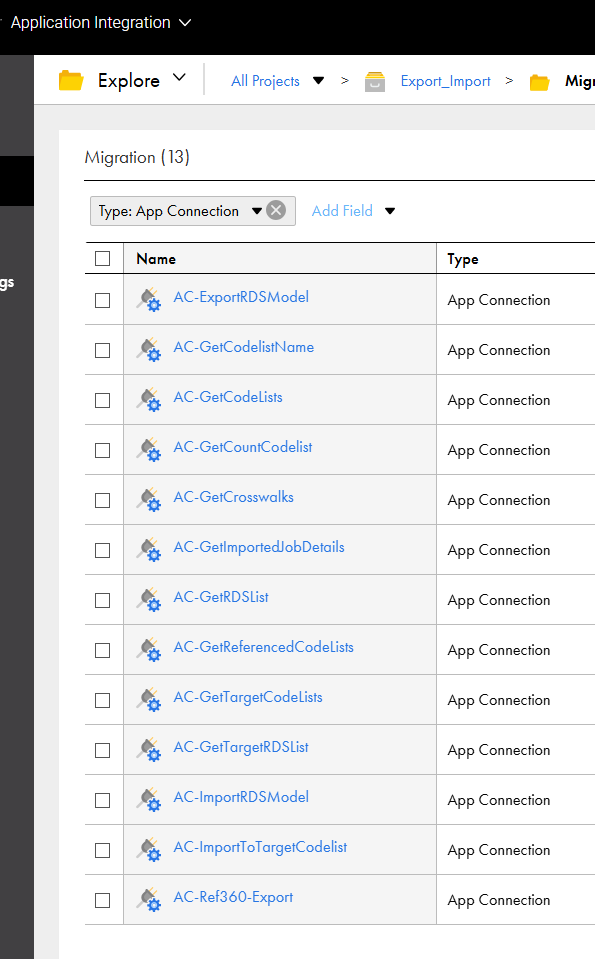Click the app connection icon beside AC-Ref360-Export
Image resolution: width=595 pixels, height=959 pixels.
[x=149, y=900]
